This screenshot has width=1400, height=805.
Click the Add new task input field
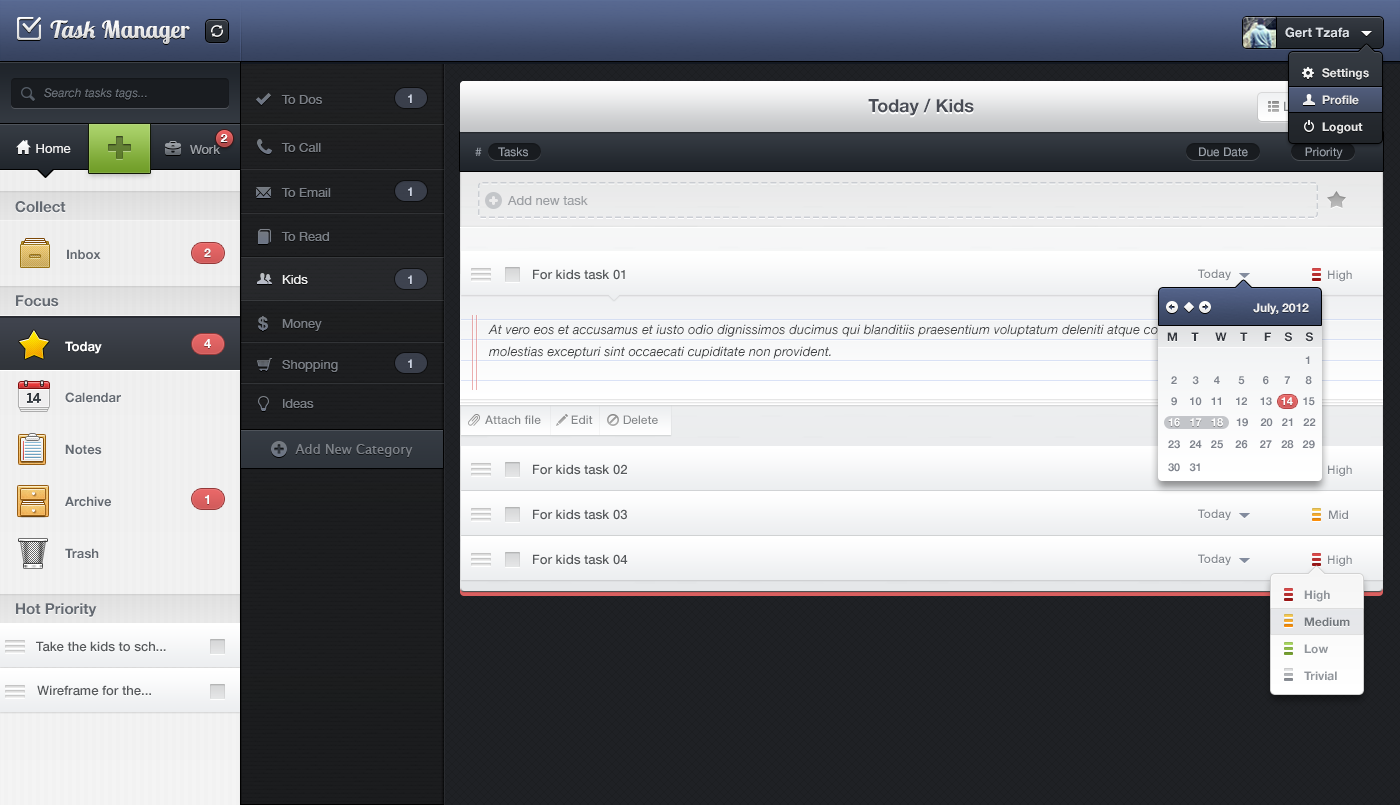[898, 200]
